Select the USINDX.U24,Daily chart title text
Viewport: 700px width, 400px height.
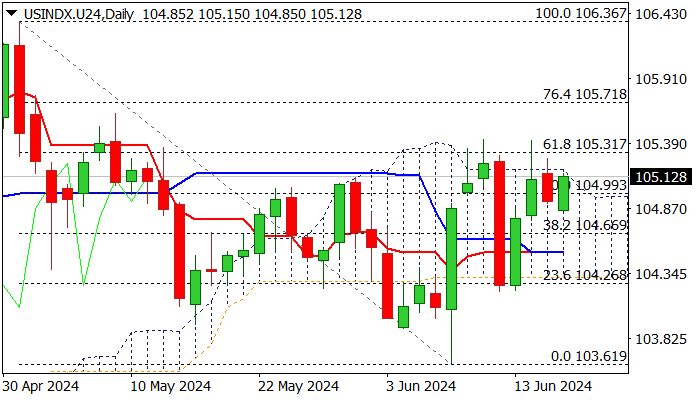pyautogui.click(x=76, y=15)
